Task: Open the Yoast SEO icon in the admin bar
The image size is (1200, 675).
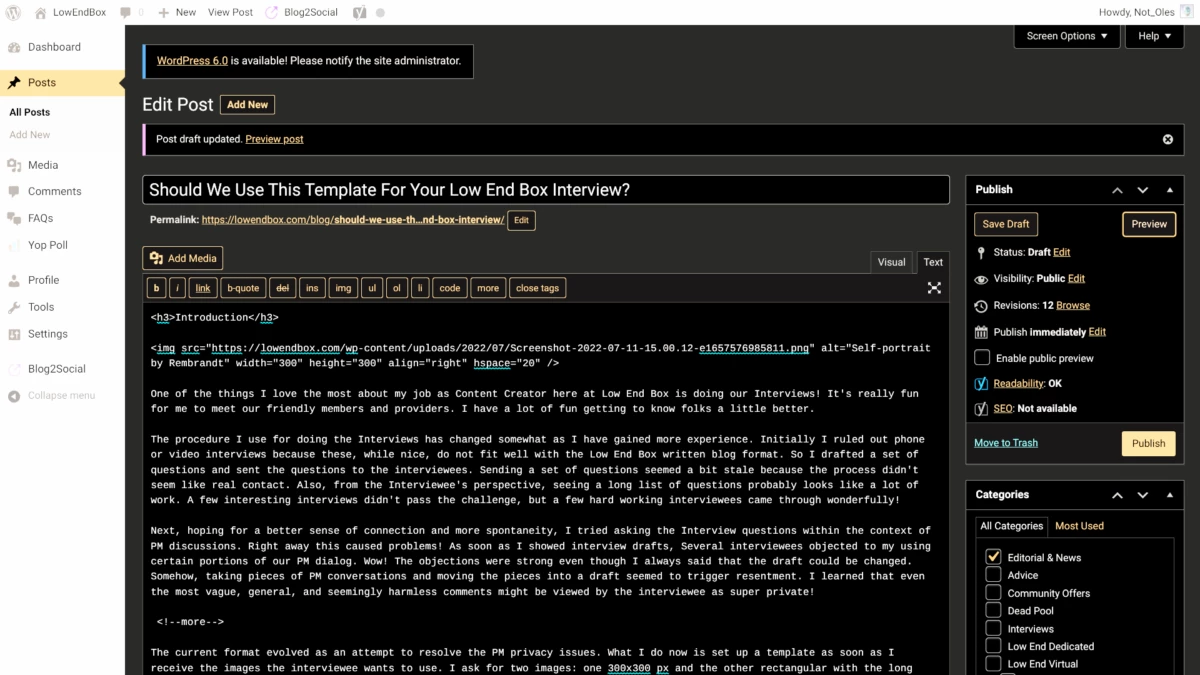Action: (x=359, y=12)
